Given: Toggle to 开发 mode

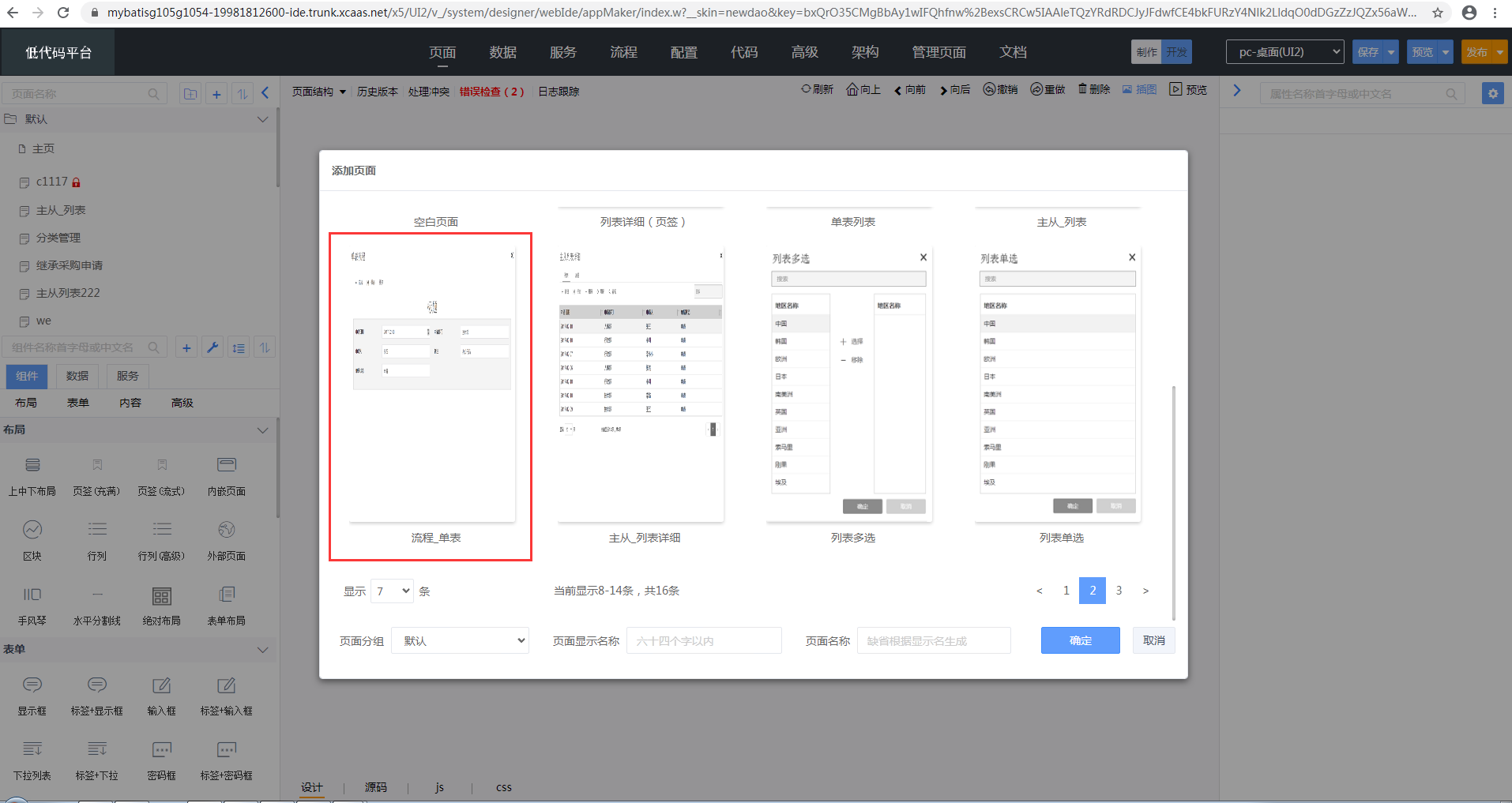Looking at the screenshot, I should pyautogui.click(x=1176, y=52).
